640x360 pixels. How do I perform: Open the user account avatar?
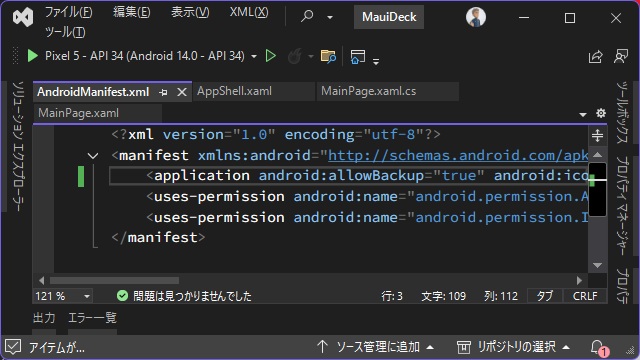(476, 17)
